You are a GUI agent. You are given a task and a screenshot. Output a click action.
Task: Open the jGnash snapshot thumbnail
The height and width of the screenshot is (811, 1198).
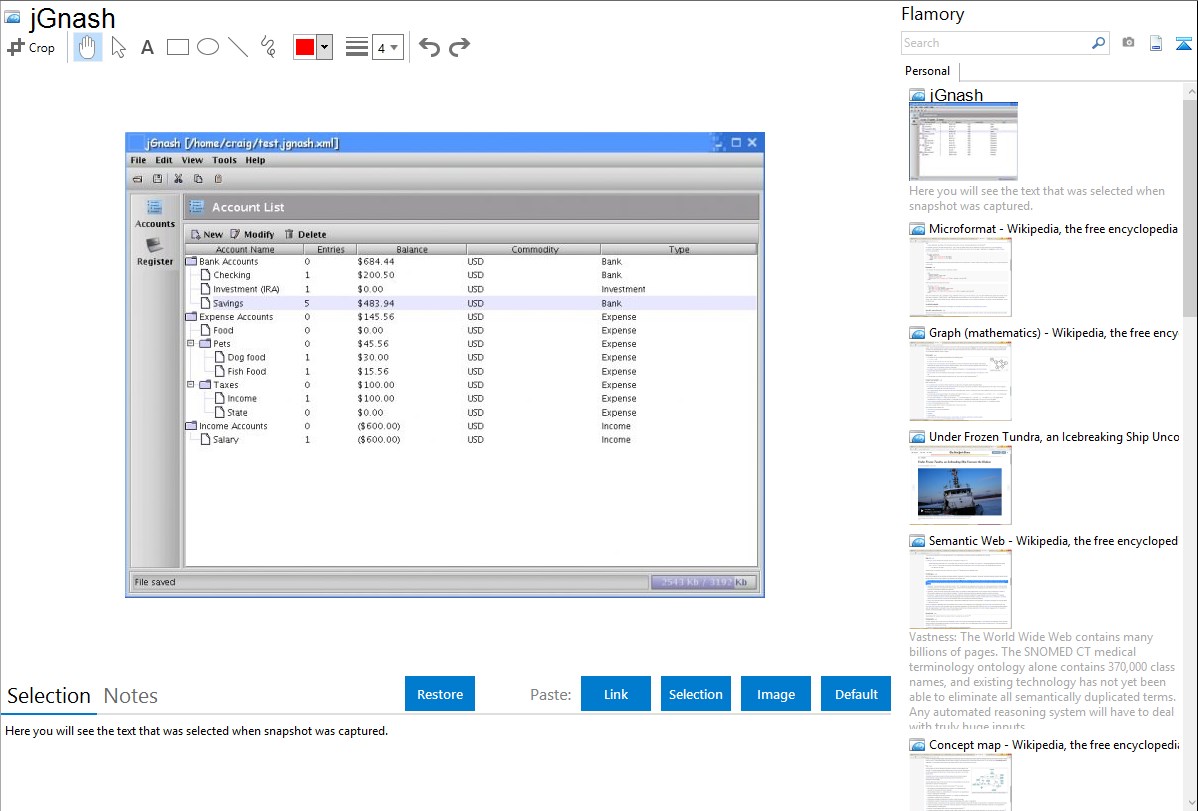[963, 142]
